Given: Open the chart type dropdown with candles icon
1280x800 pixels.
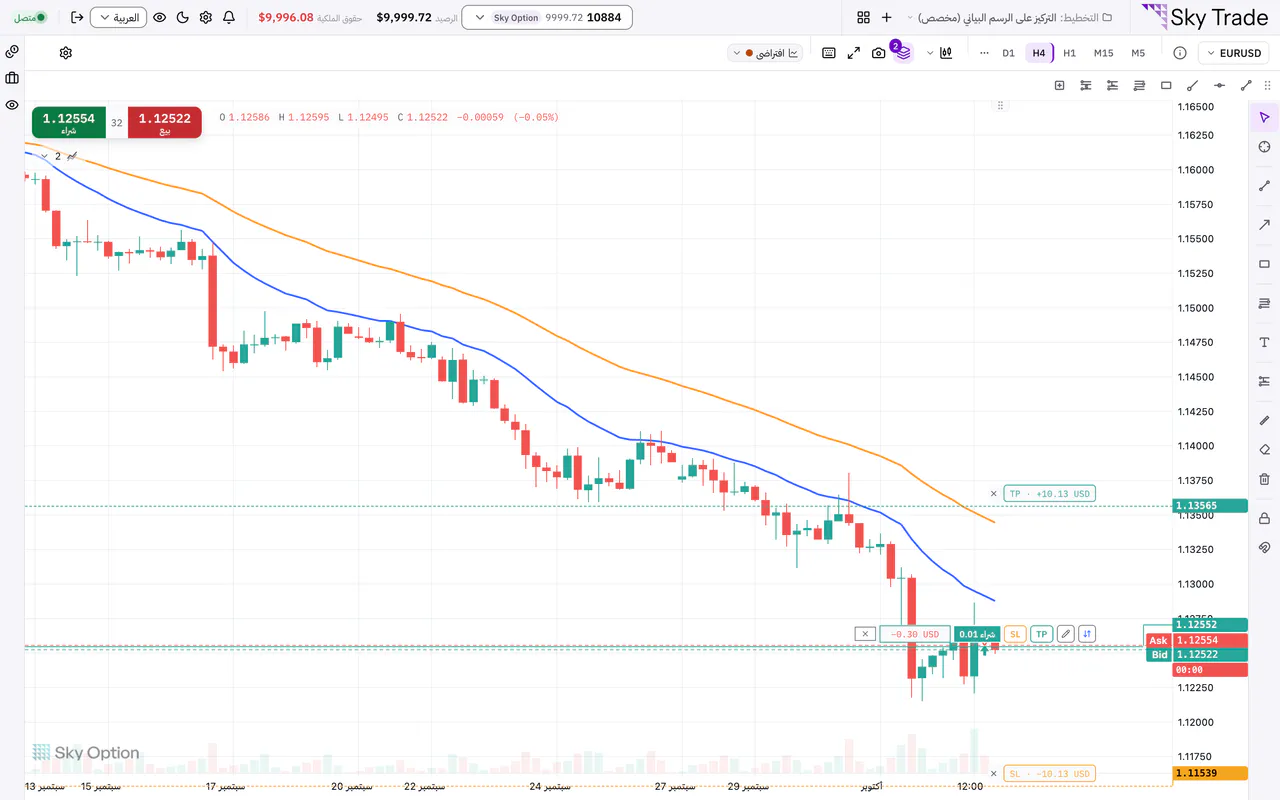Looking at the screenshot, I should click(x=938, y=53).
